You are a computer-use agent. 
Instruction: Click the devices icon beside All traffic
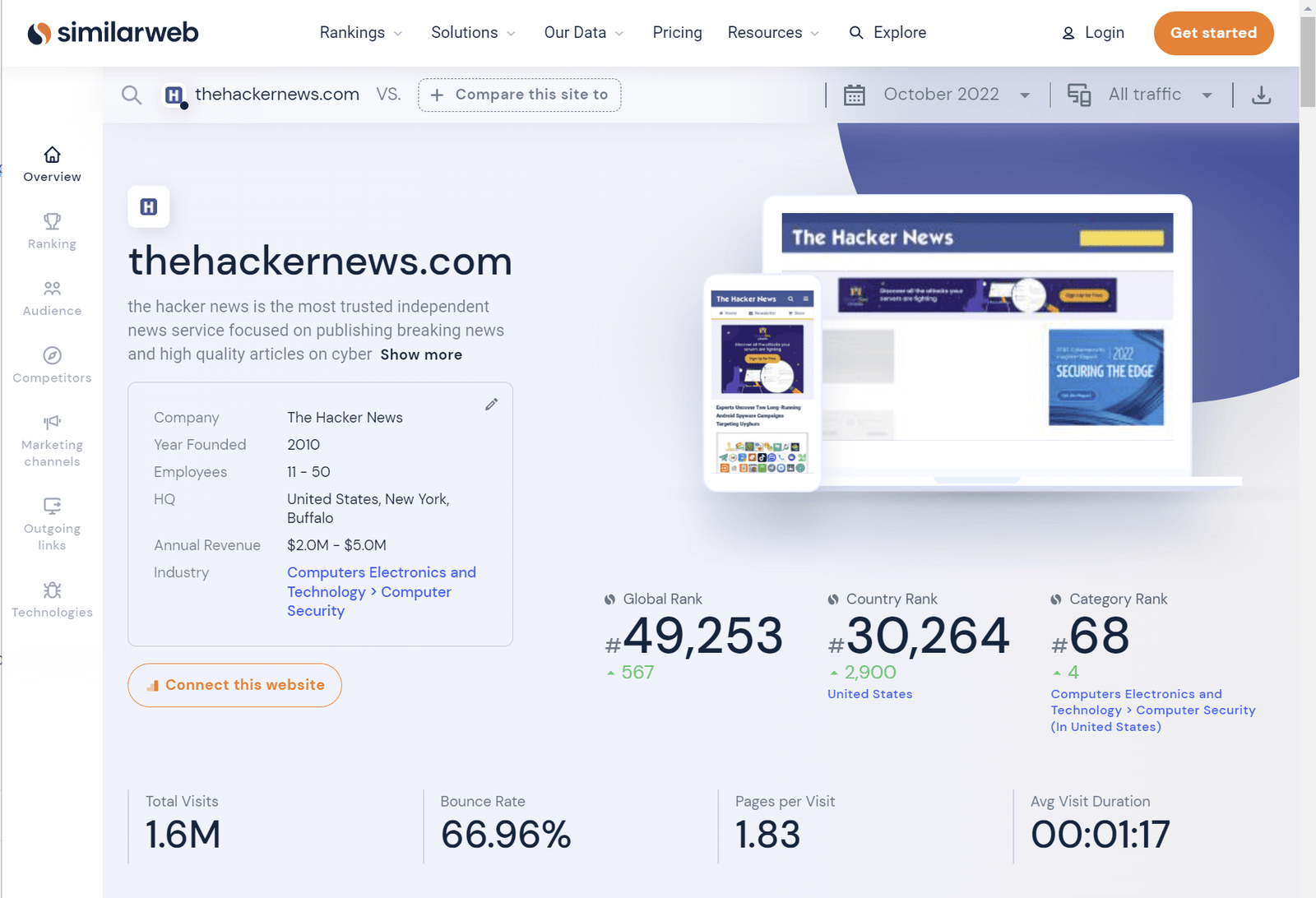coord(1078,95)
